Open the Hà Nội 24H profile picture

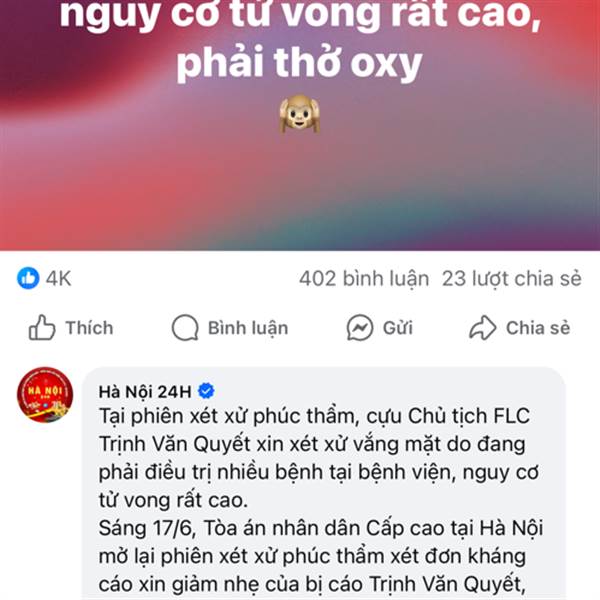(45, 395)
